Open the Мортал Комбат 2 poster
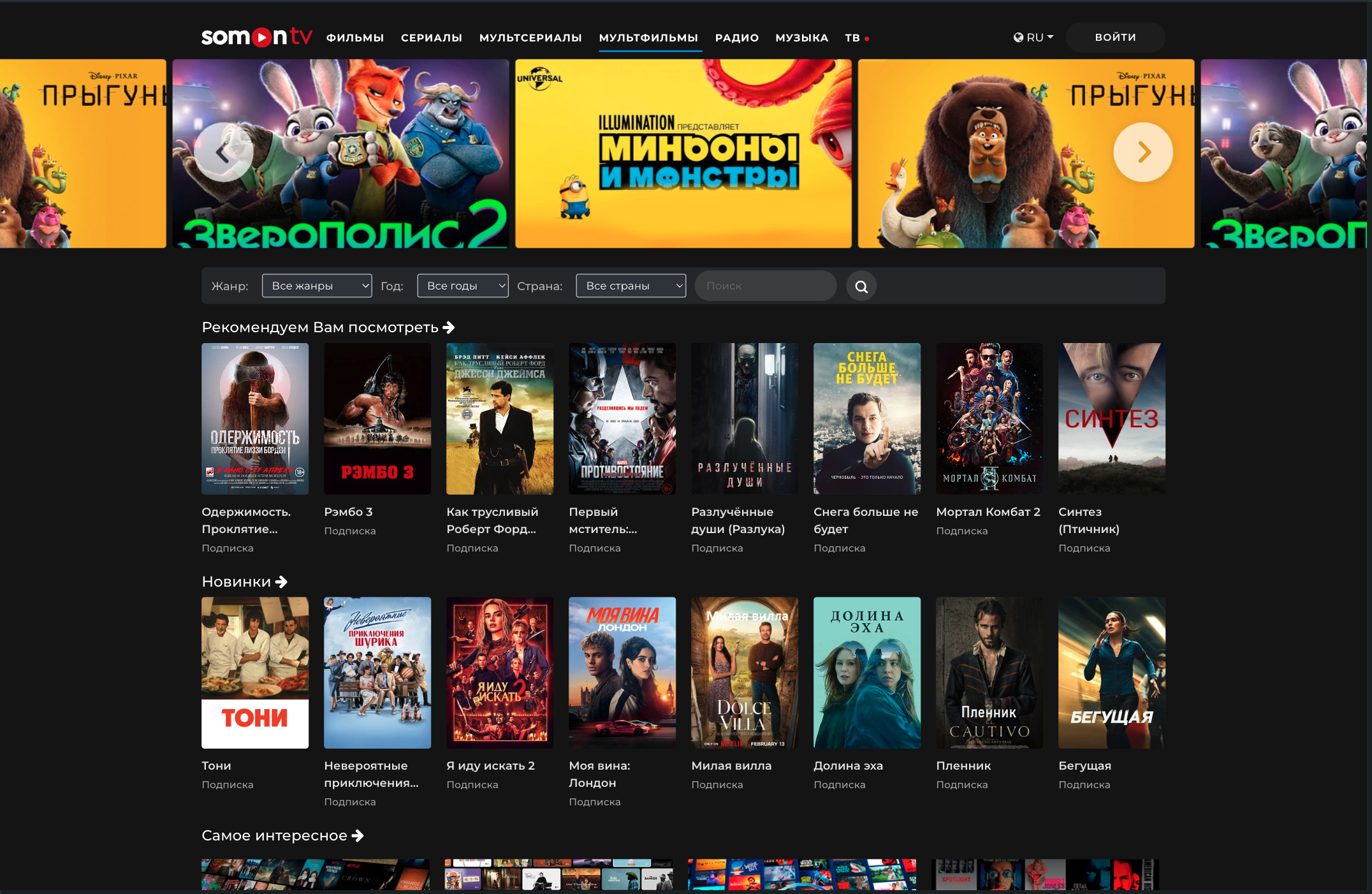 tap(989, 419)
